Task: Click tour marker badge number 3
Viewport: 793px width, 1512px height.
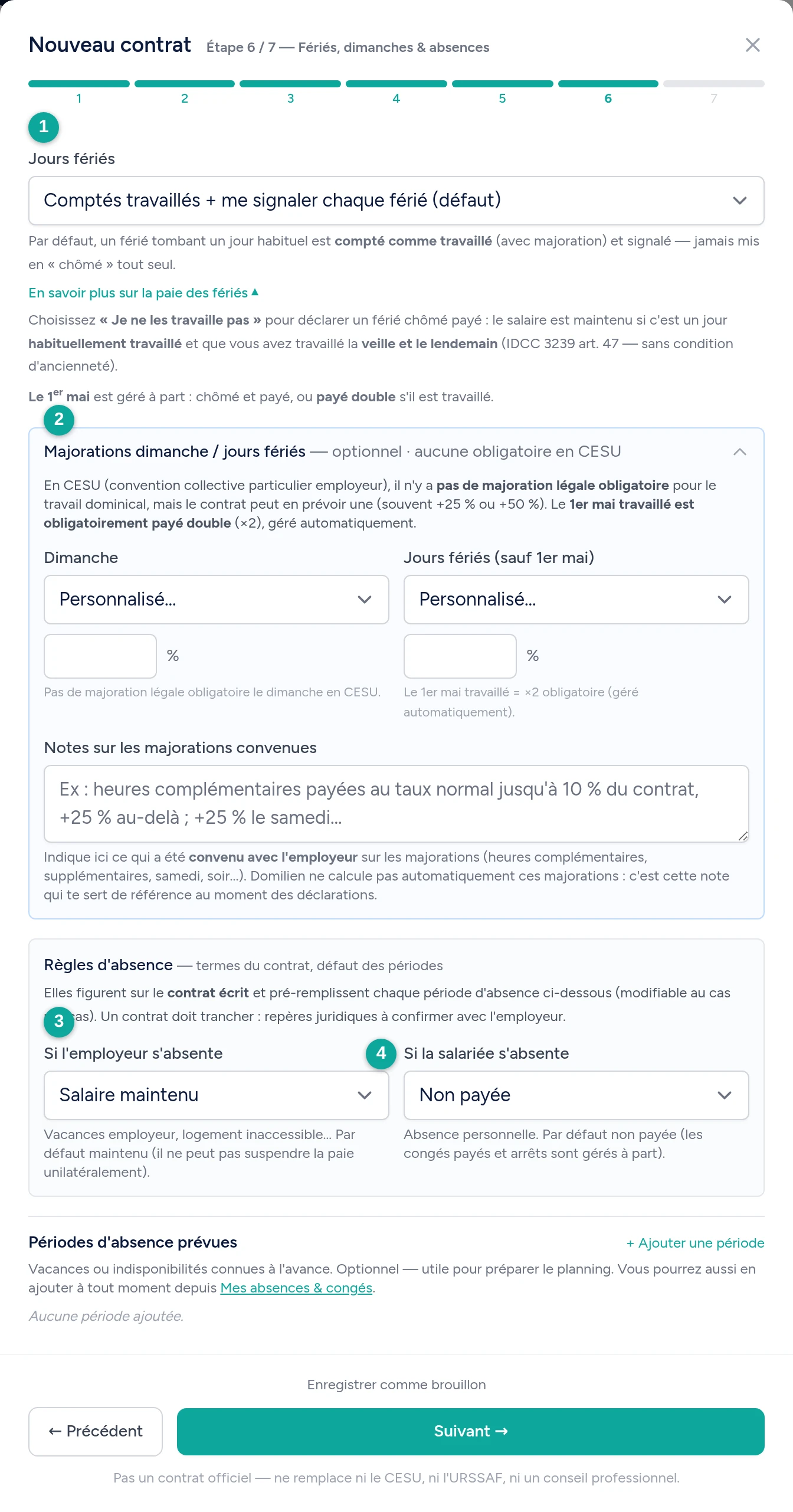Action: (x=59, y=1022)
